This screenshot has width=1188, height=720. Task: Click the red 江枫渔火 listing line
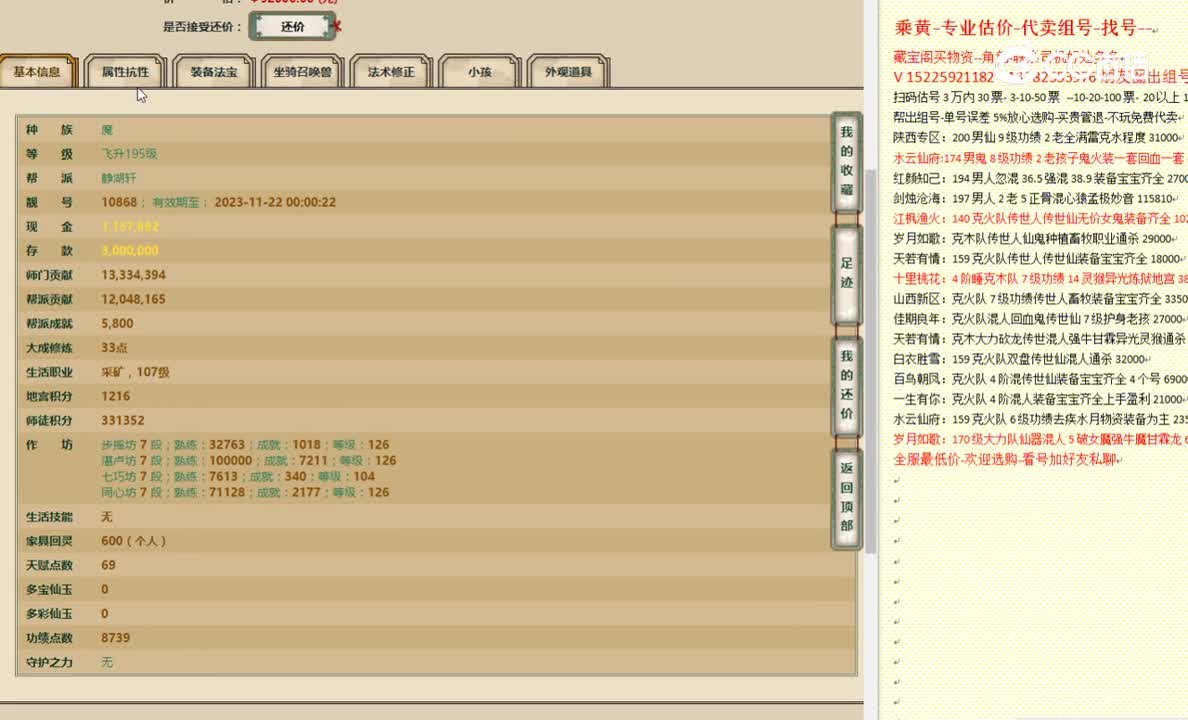pyautogui.click(x=1041, y=218)
